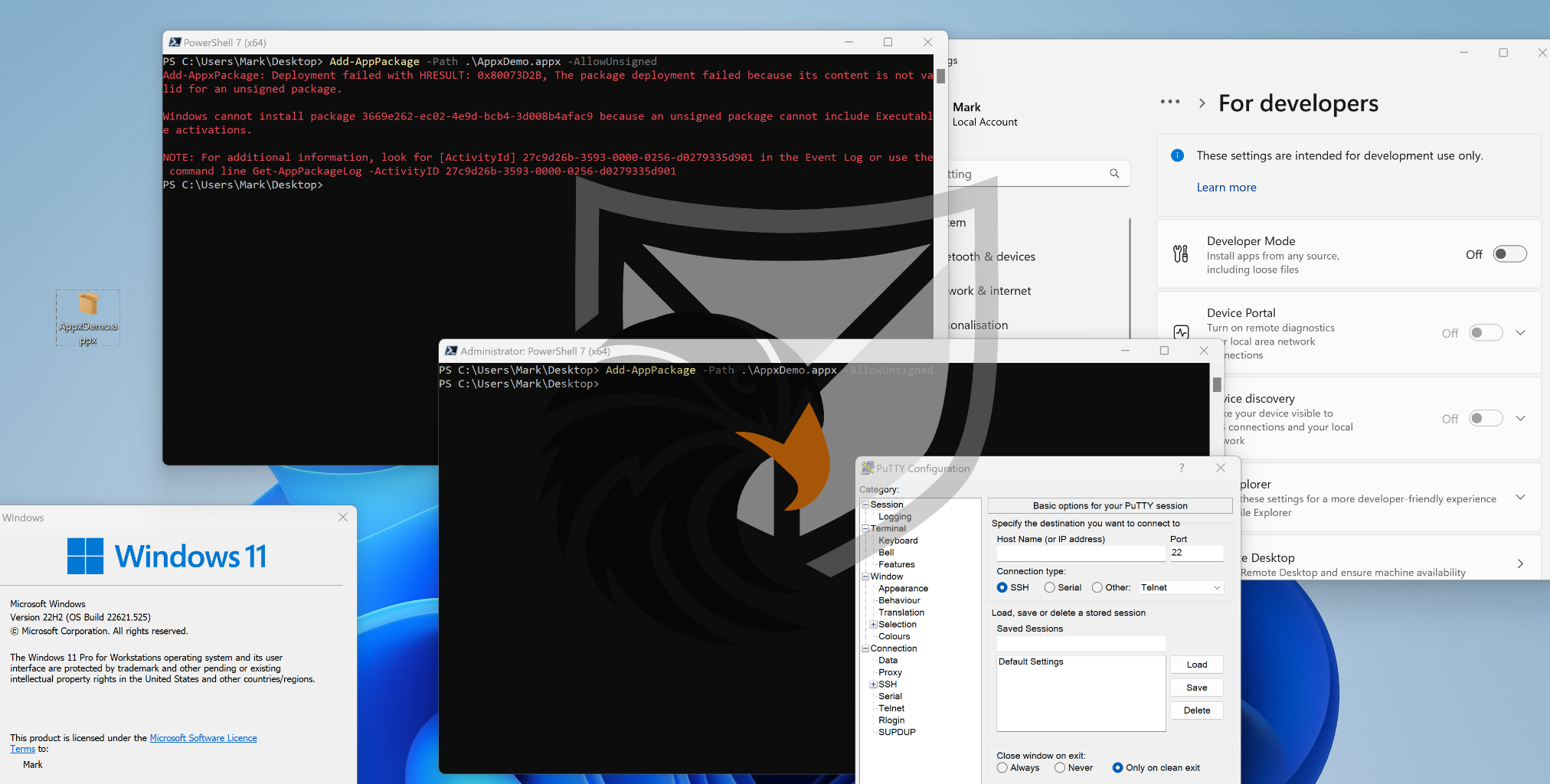Select SSH connection type in PuTTY
The height and width of the screenshot is (784, 1550).
point(1002,587)
